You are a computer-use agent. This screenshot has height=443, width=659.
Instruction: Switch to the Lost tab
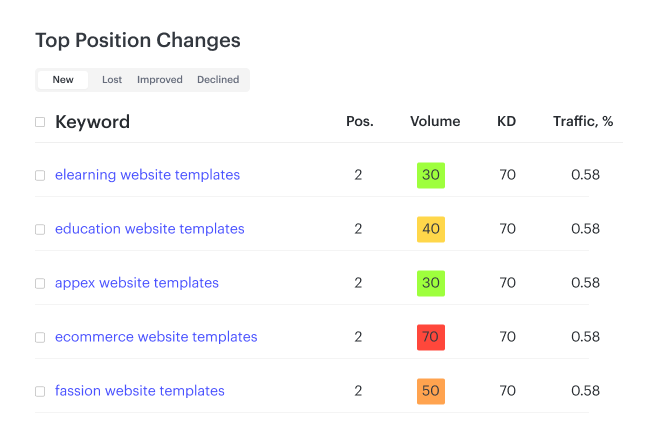pyautogui.click(x=112, y=80)
